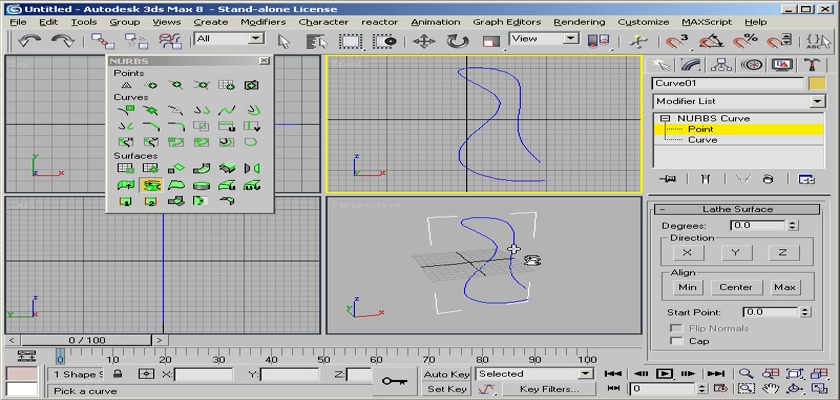Viewport: 840px width, 400px height.
Task: Select Create Ruled Surface in NURBS toolbox
Action: 176,185
